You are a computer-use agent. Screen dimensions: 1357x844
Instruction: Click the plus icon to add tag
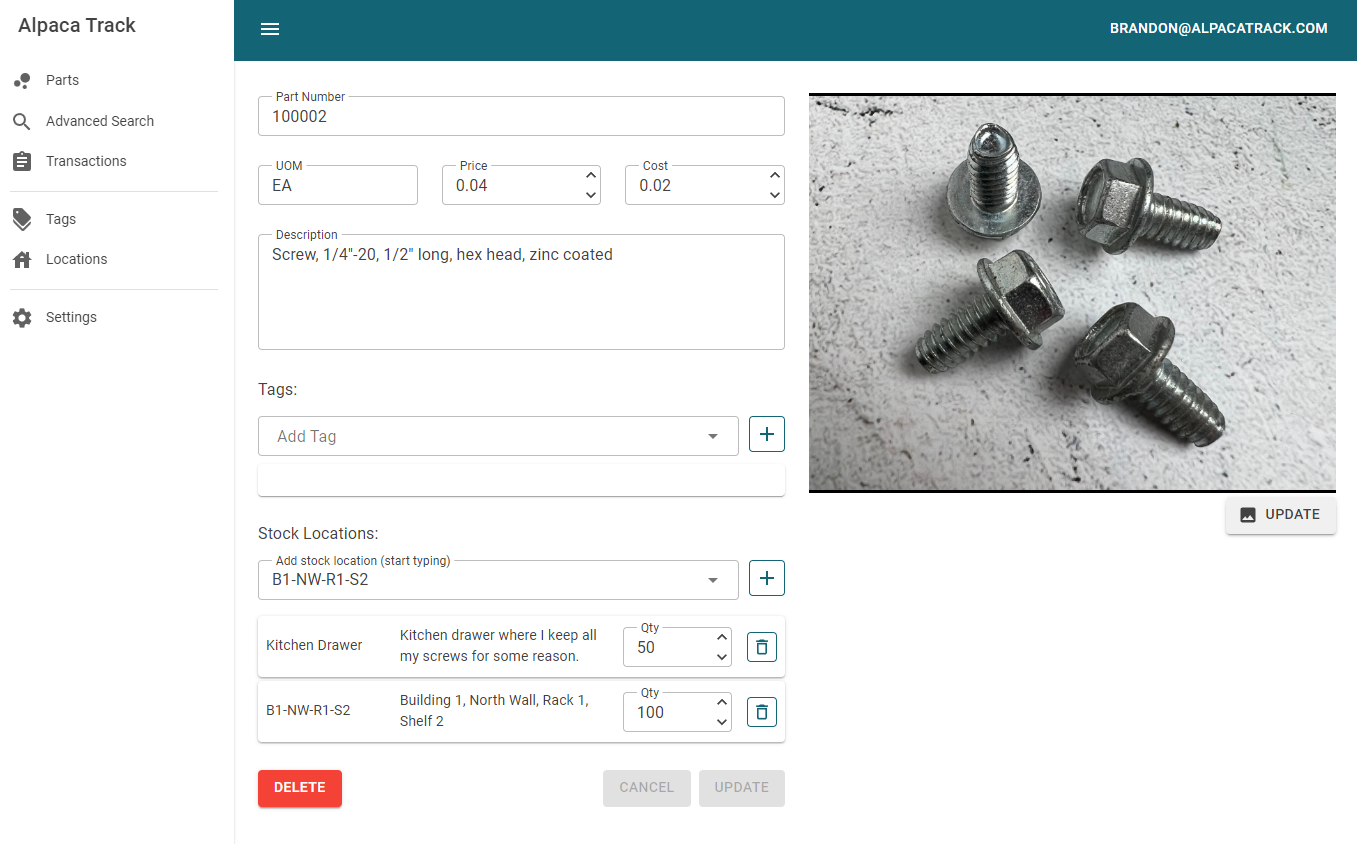coord(767,435)
